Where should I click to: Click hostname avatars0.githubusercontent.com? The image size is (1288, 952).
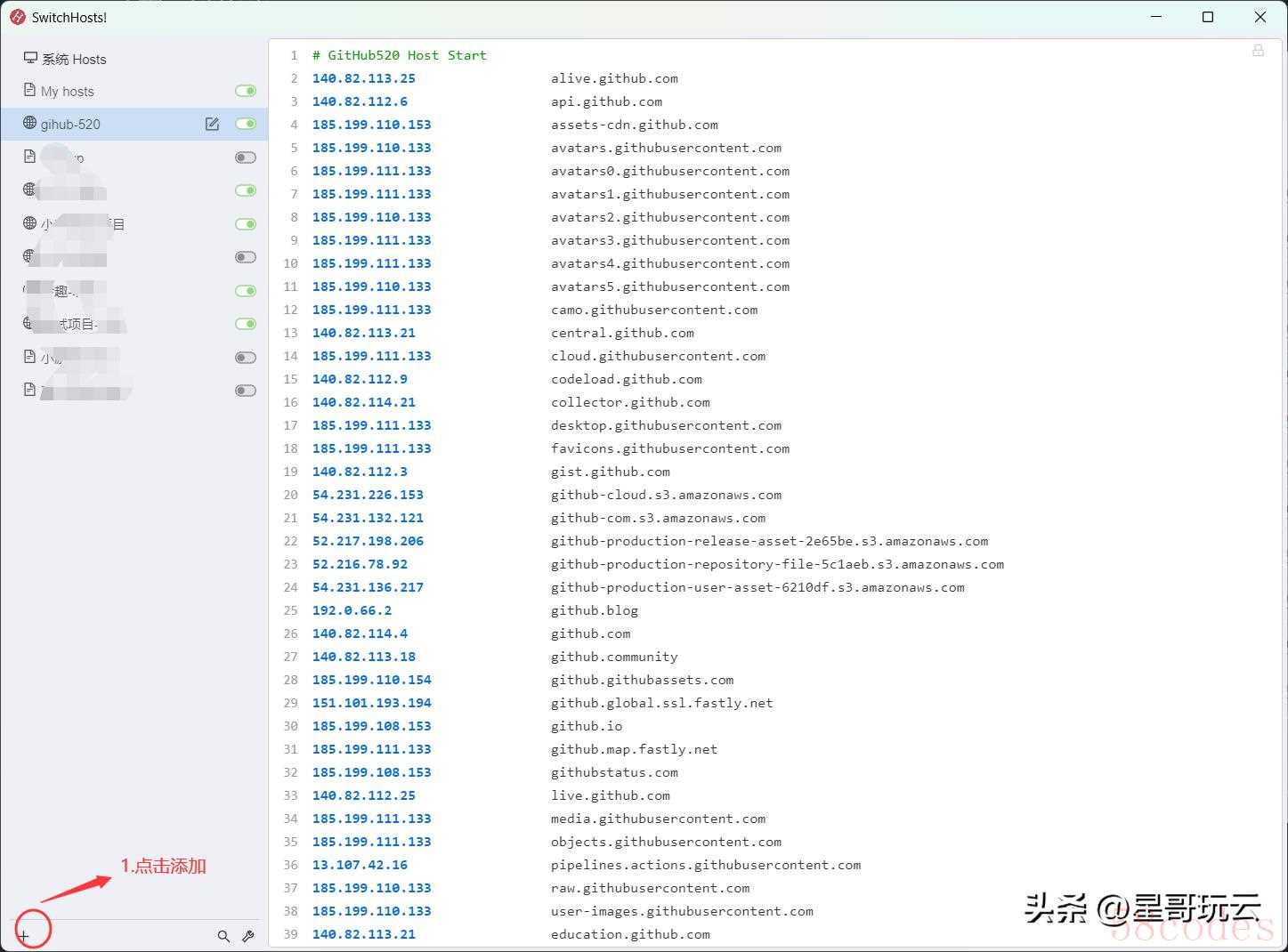669,171
